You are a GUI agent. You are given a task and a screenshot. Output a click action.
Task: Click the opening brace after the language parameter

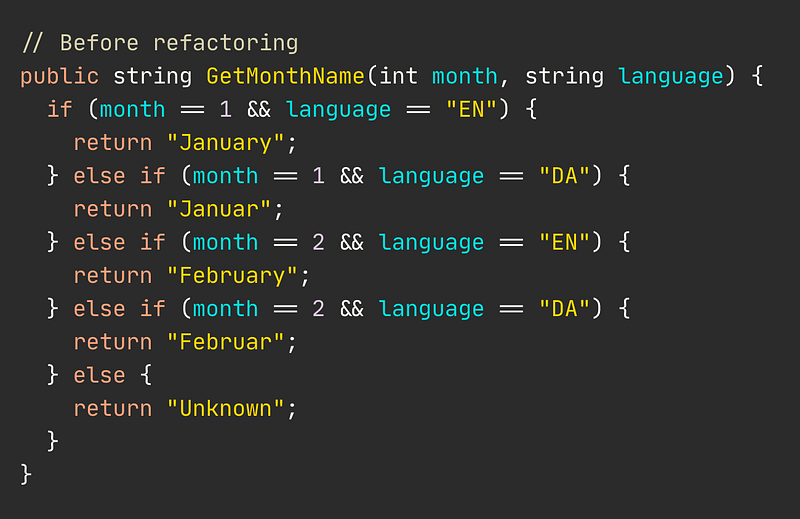tap(758, 76)
